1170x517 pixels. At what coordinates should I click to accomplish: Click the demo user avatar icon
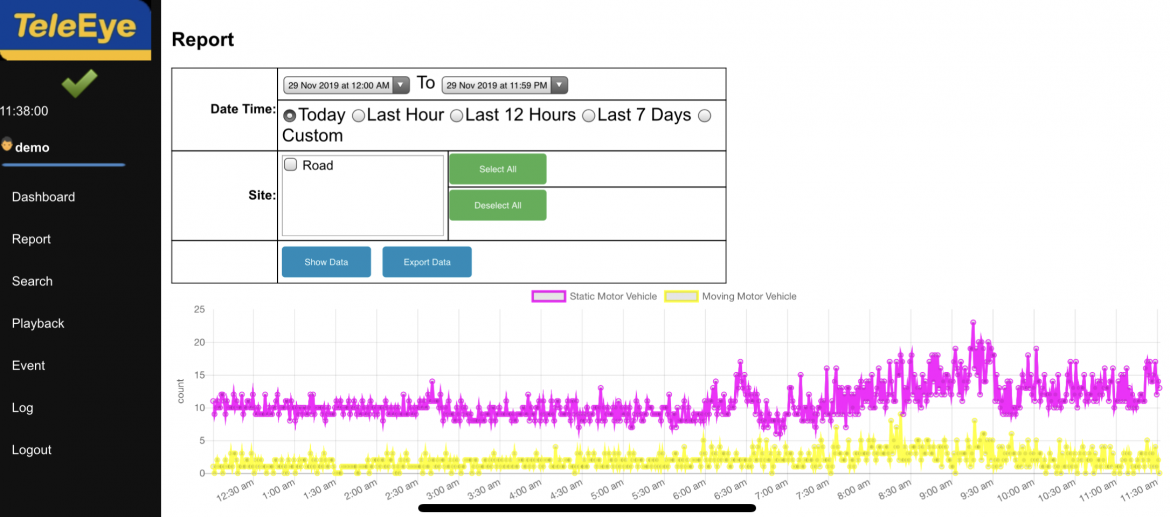pos(6,146)
